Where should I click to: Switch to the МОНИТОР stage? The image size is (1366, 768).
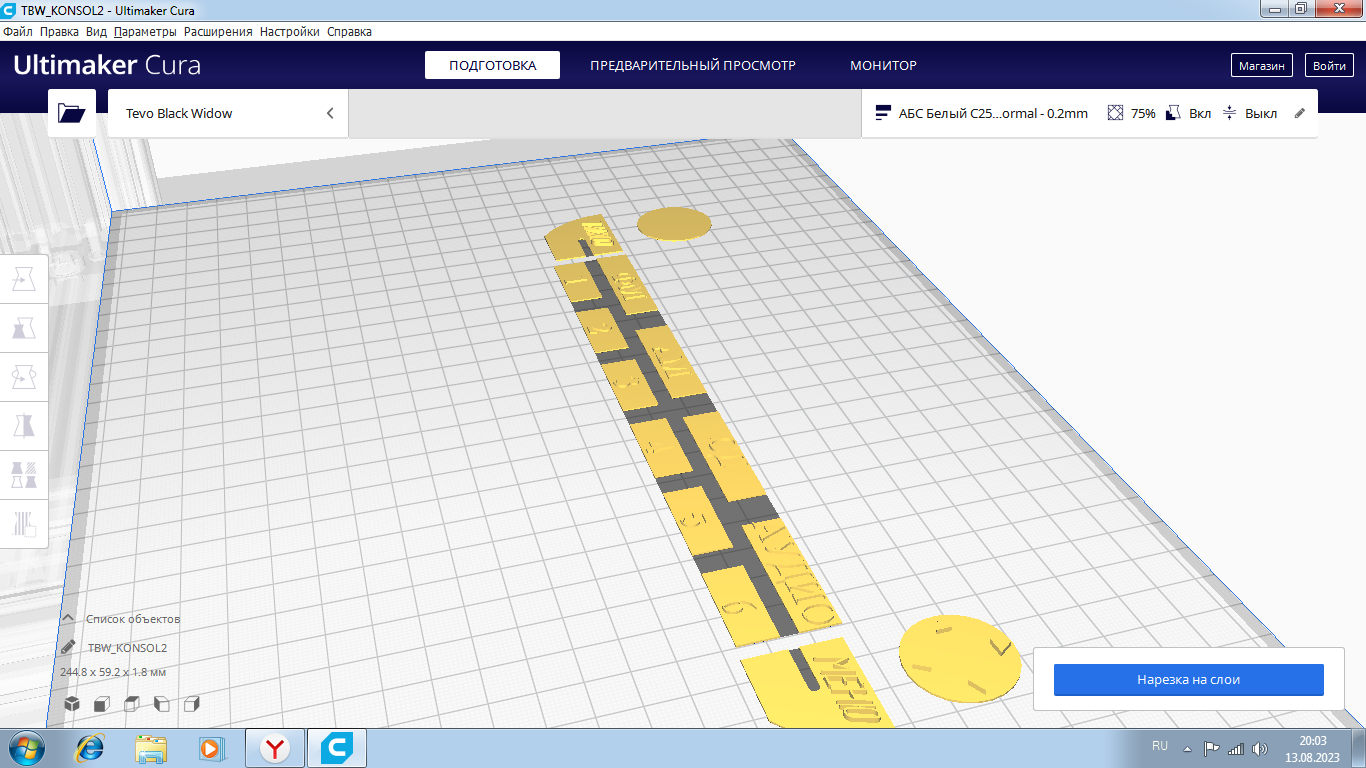coord(883,65)
